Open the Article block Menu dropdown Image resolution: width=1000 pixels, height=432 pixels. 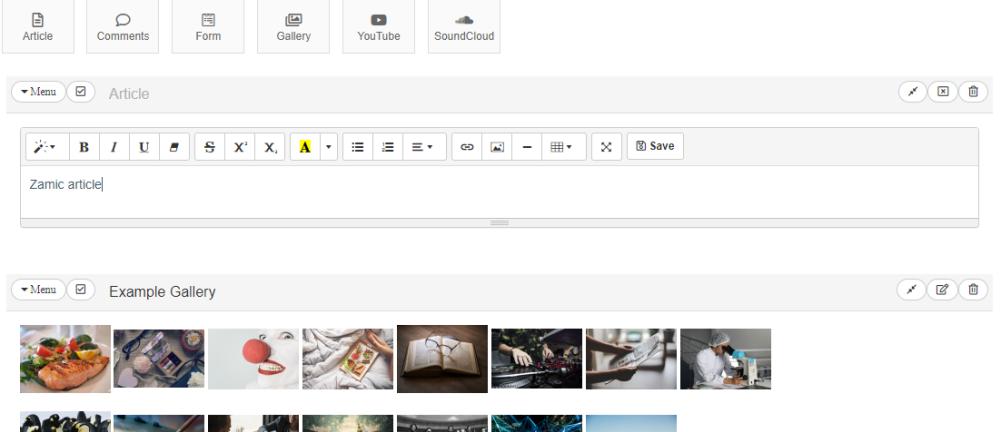(38, 92)
